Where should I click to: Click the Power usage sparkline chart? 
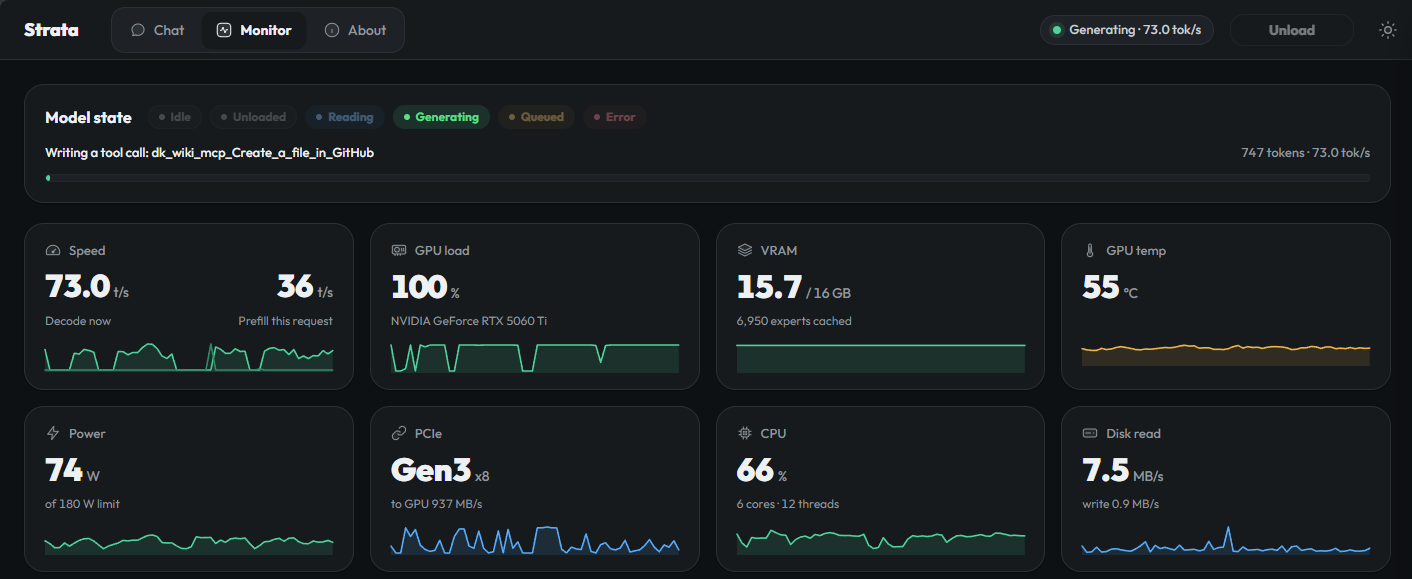point(189,542)
